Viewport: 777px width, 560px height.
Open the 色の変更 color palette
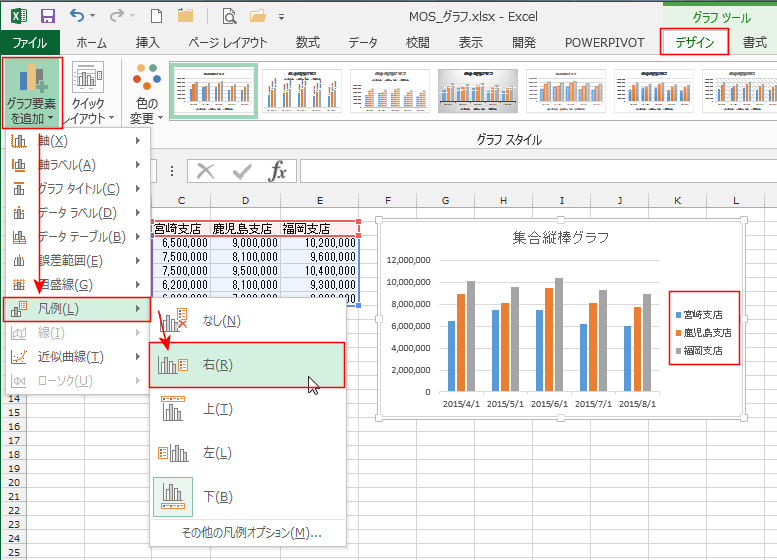pyautogui.click(x=146, y=96)
